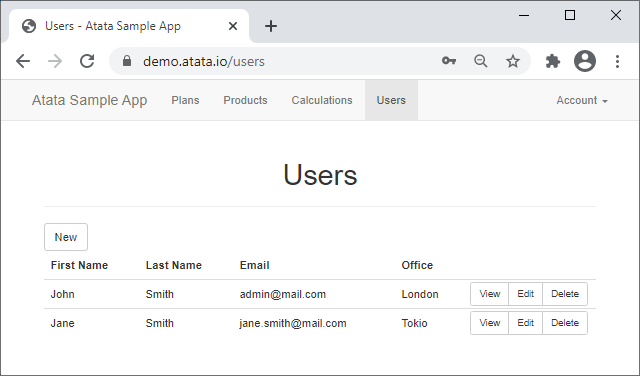The image size is (640, 376).
Task: Open the Extensions puzzle icon
Action: [553, 61]
